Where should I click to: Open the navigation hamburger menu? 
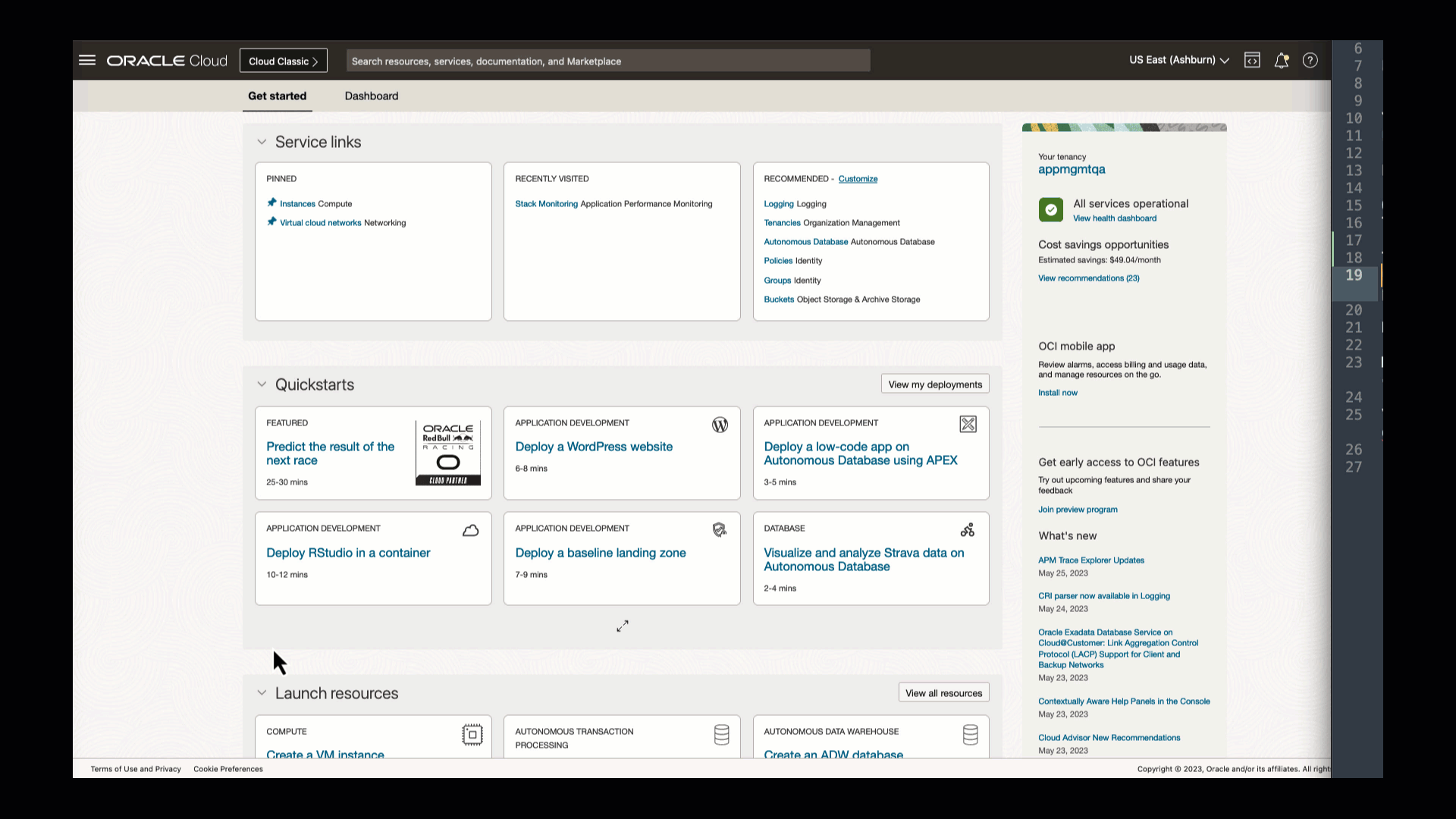point(87,60)
